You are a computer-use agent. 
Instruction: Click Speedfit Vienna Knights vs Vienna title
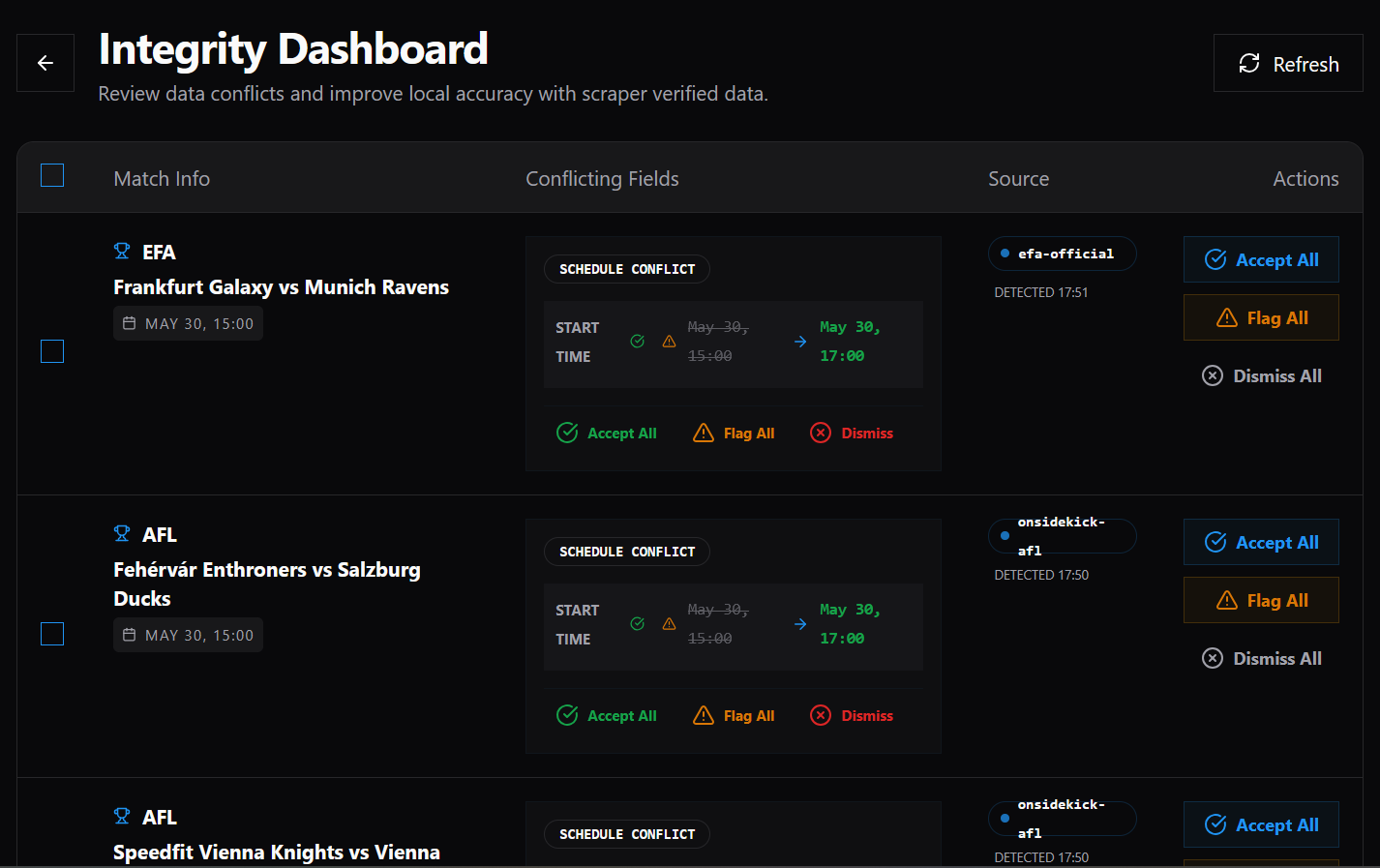pos(277,853)
